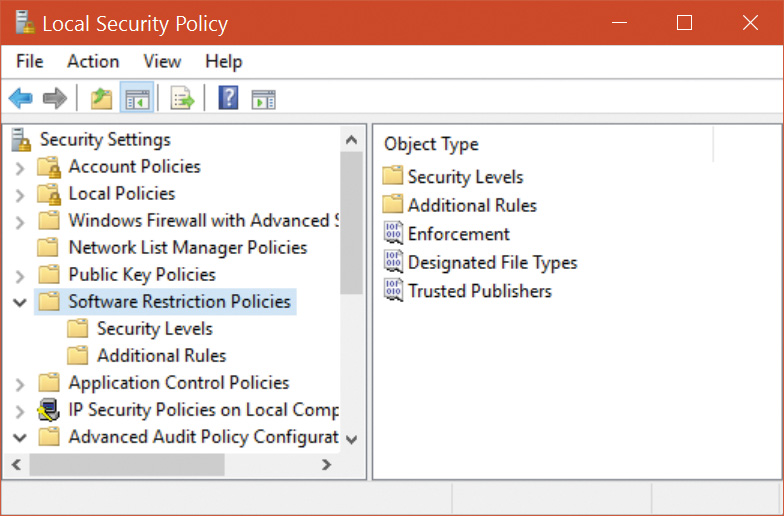784x516 pixels.
Task: Click the Back arrow toolbar icon
Action: (20, 98)
